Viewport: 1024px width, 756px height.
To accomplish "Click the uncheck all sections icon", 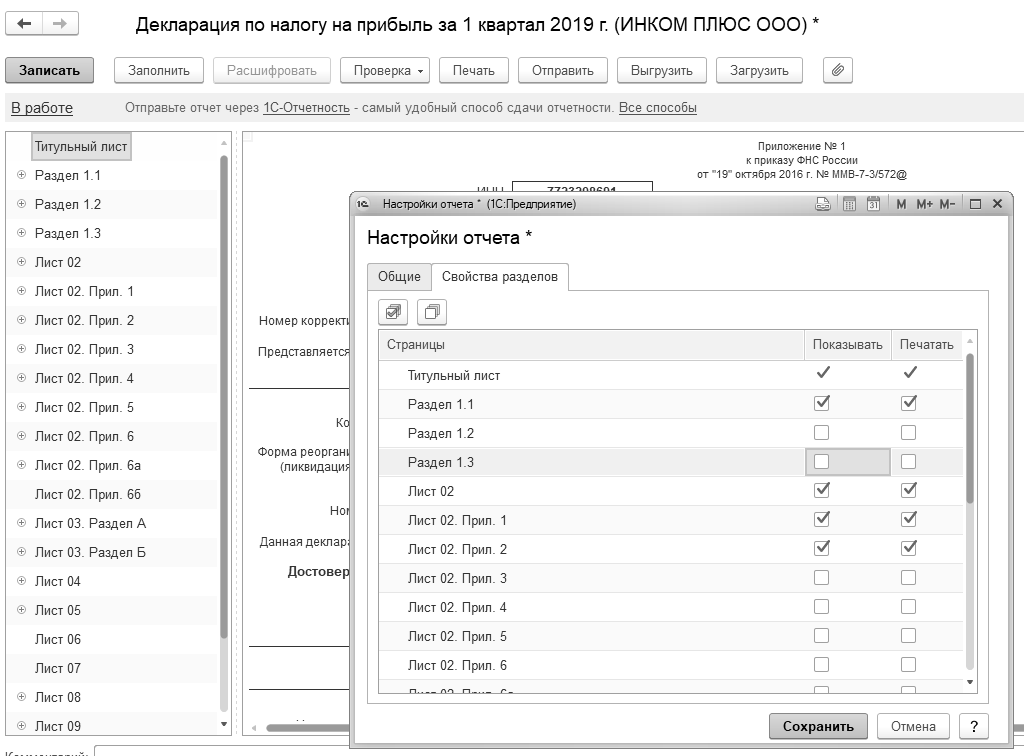I will click(432, 312).
